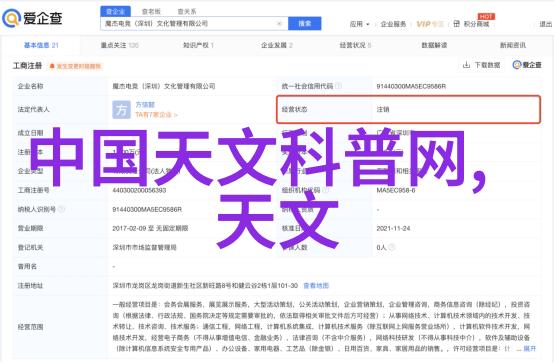
Task: Click 登记机关 value 深圳市市场监督管理局
Action: pos(144,247)
